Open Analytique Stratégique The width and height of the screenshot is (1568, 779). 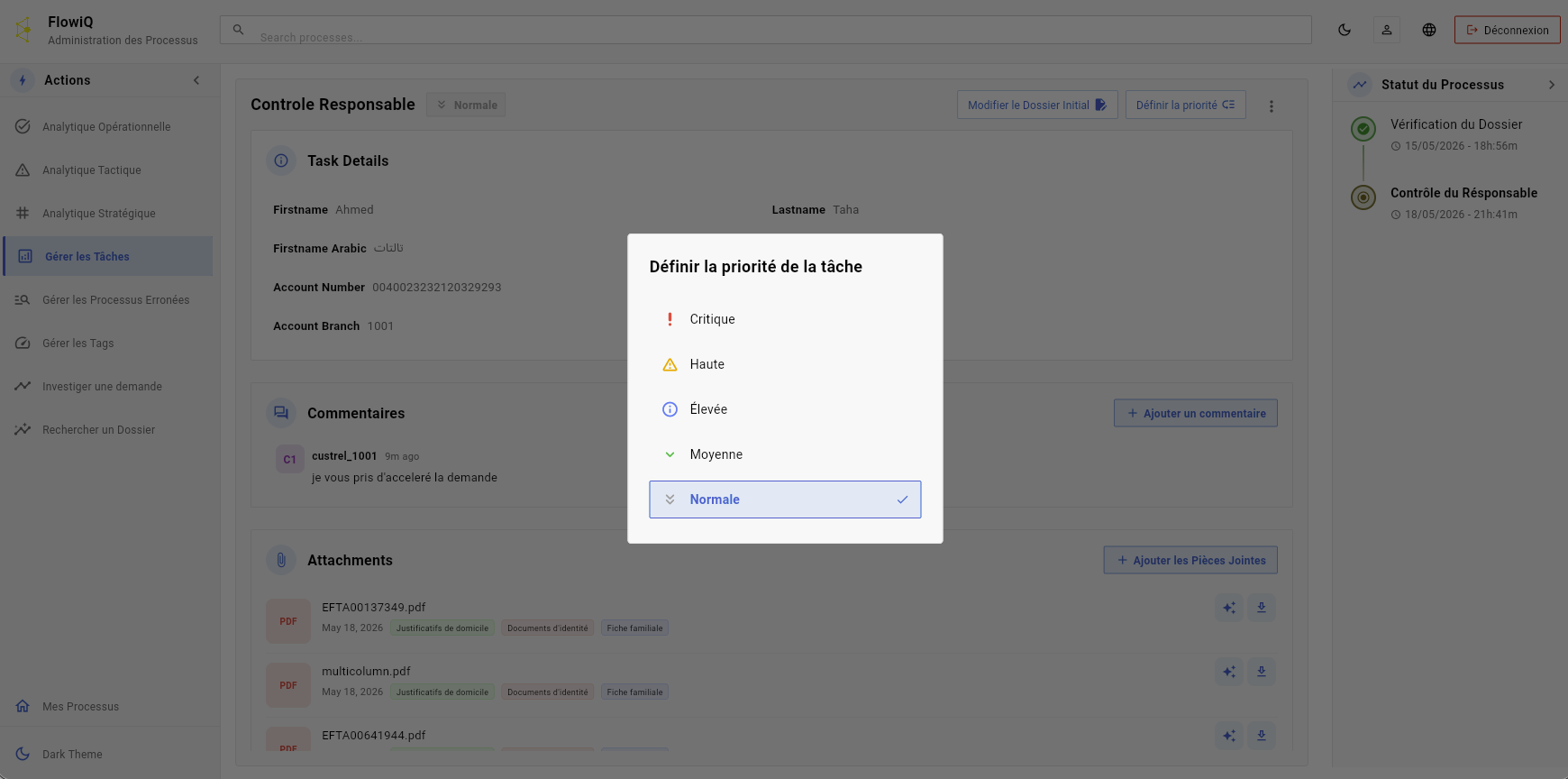pyautogui.click(x=108, y=214)
